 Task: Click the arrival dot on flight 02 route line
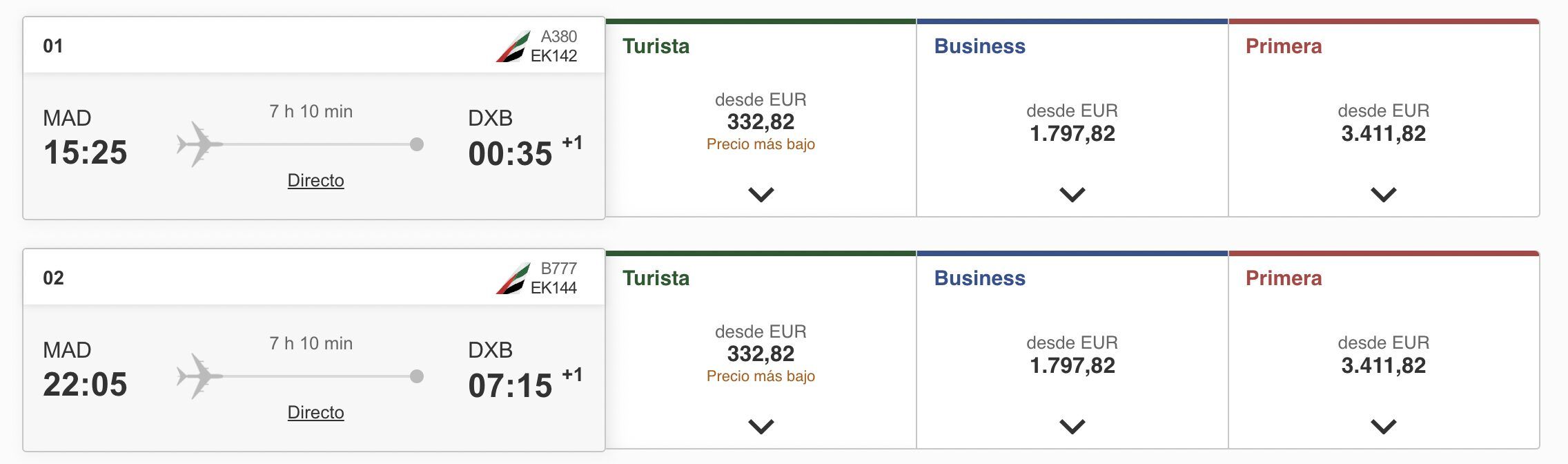pos(417,376)
